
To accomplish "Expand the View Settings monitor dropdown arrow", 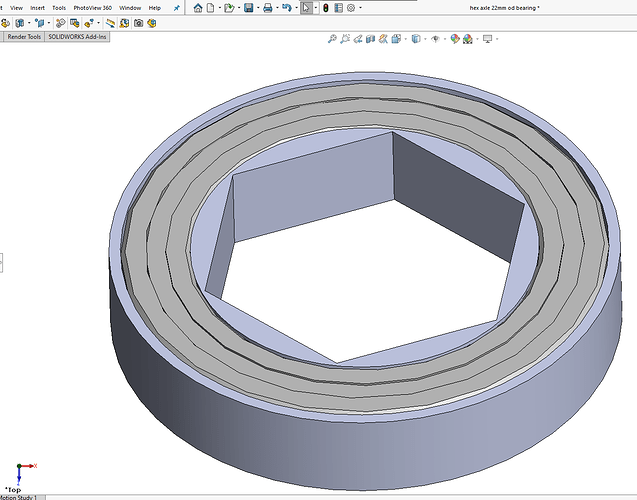I will coord(497,39).
